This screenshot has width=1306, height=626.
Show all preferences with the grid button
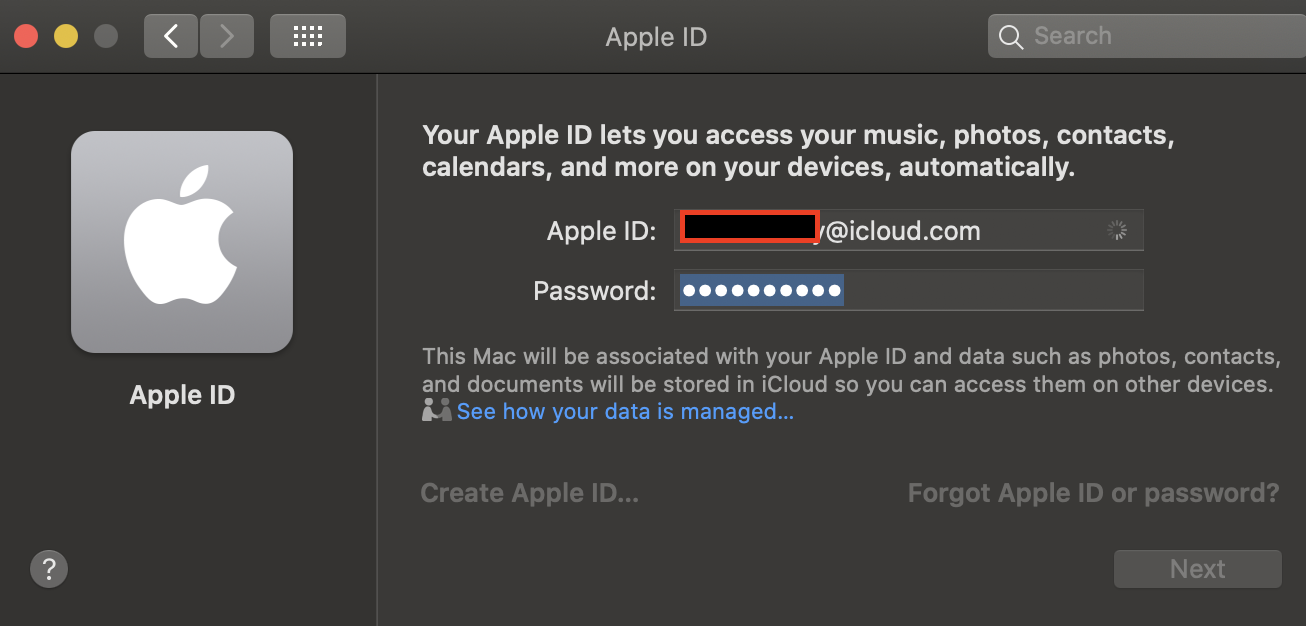(x=307, y=36)
